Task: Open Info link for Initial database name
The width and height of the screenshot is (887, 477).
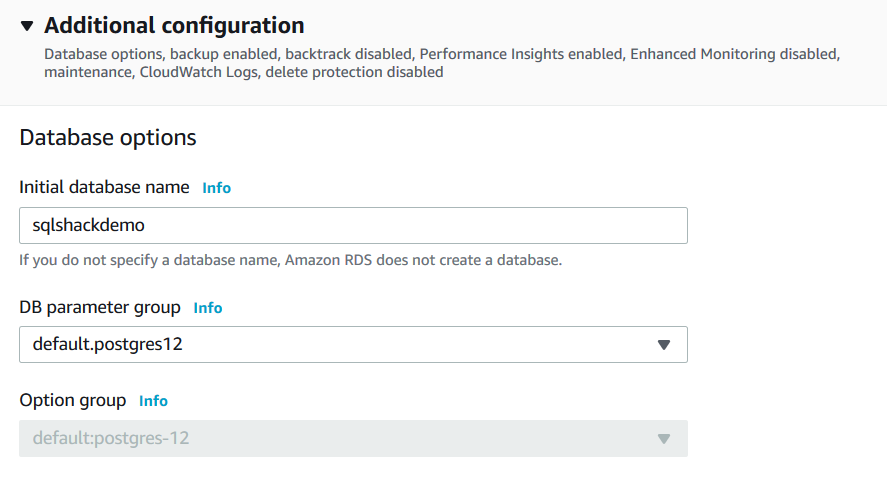Action: [216, 187]
